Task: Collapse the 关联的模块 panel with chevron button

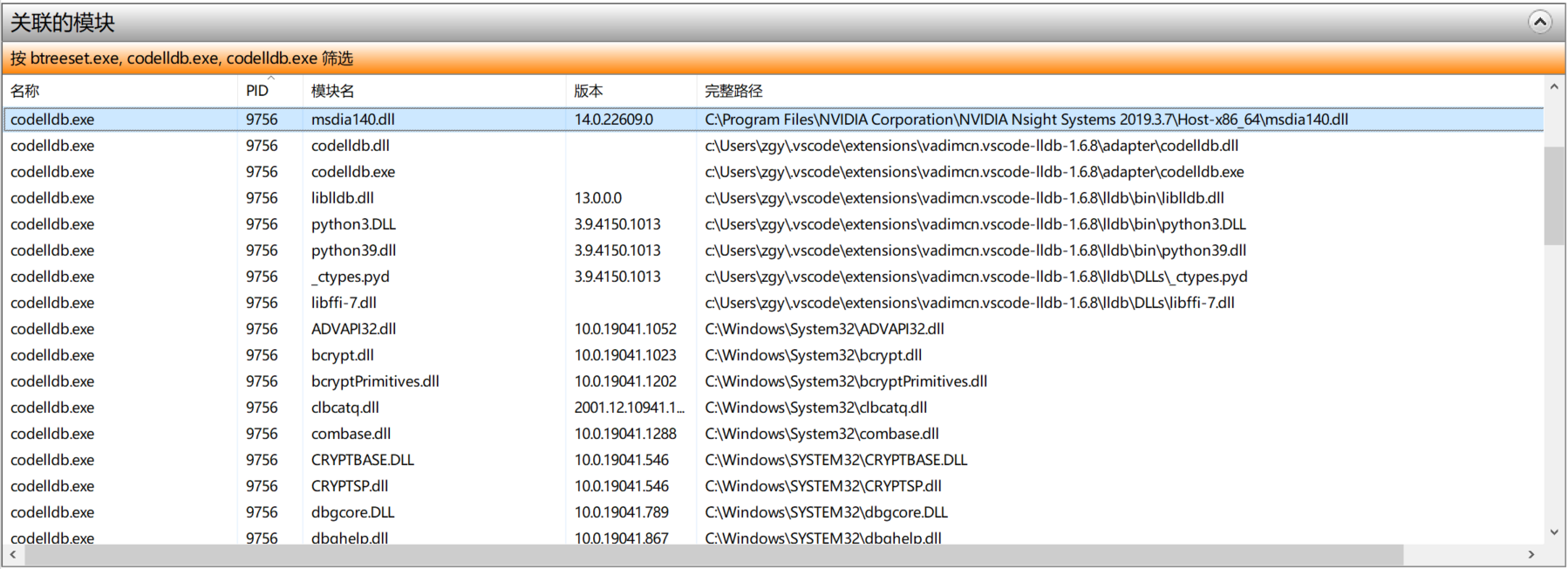Action: (x=1540, y=22)
